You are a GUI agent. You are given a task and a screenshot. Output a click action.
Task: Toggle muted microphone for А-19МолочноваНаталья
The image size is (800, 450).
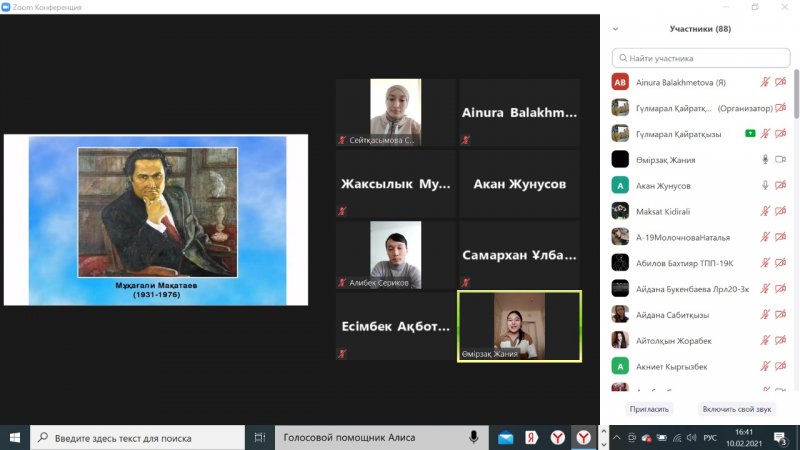(x=765, y=237)
